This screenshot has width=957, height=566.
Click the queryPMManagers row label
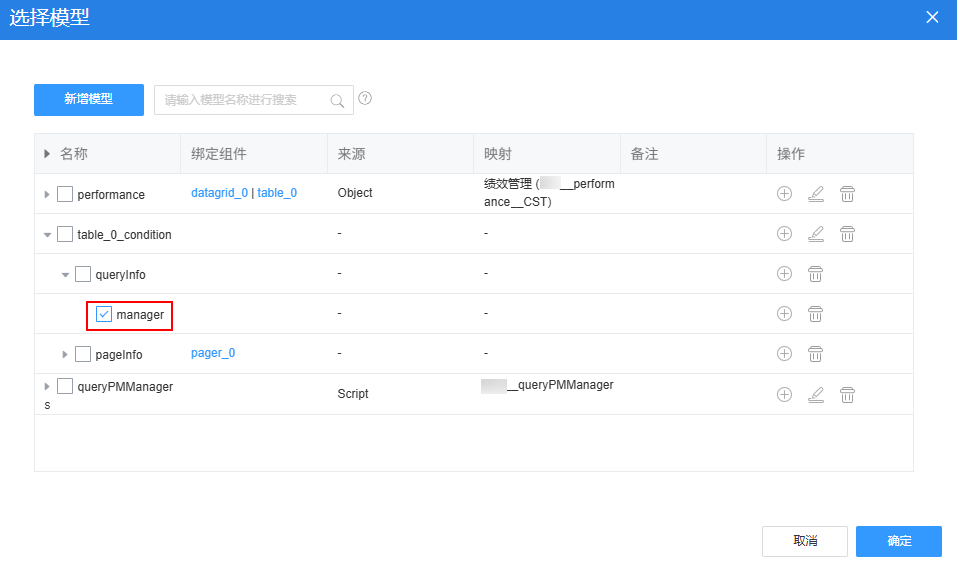click(x=125, y=386)
